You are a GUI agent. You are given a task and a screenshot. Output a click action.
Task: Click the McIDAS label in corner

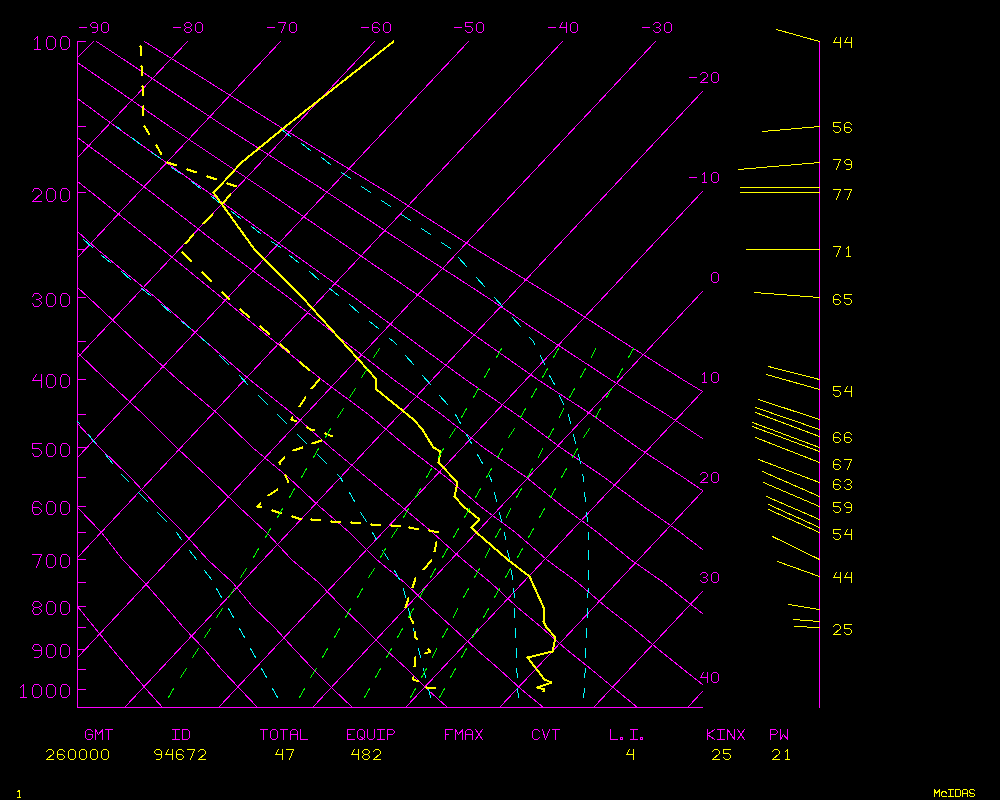coord(953,793)
